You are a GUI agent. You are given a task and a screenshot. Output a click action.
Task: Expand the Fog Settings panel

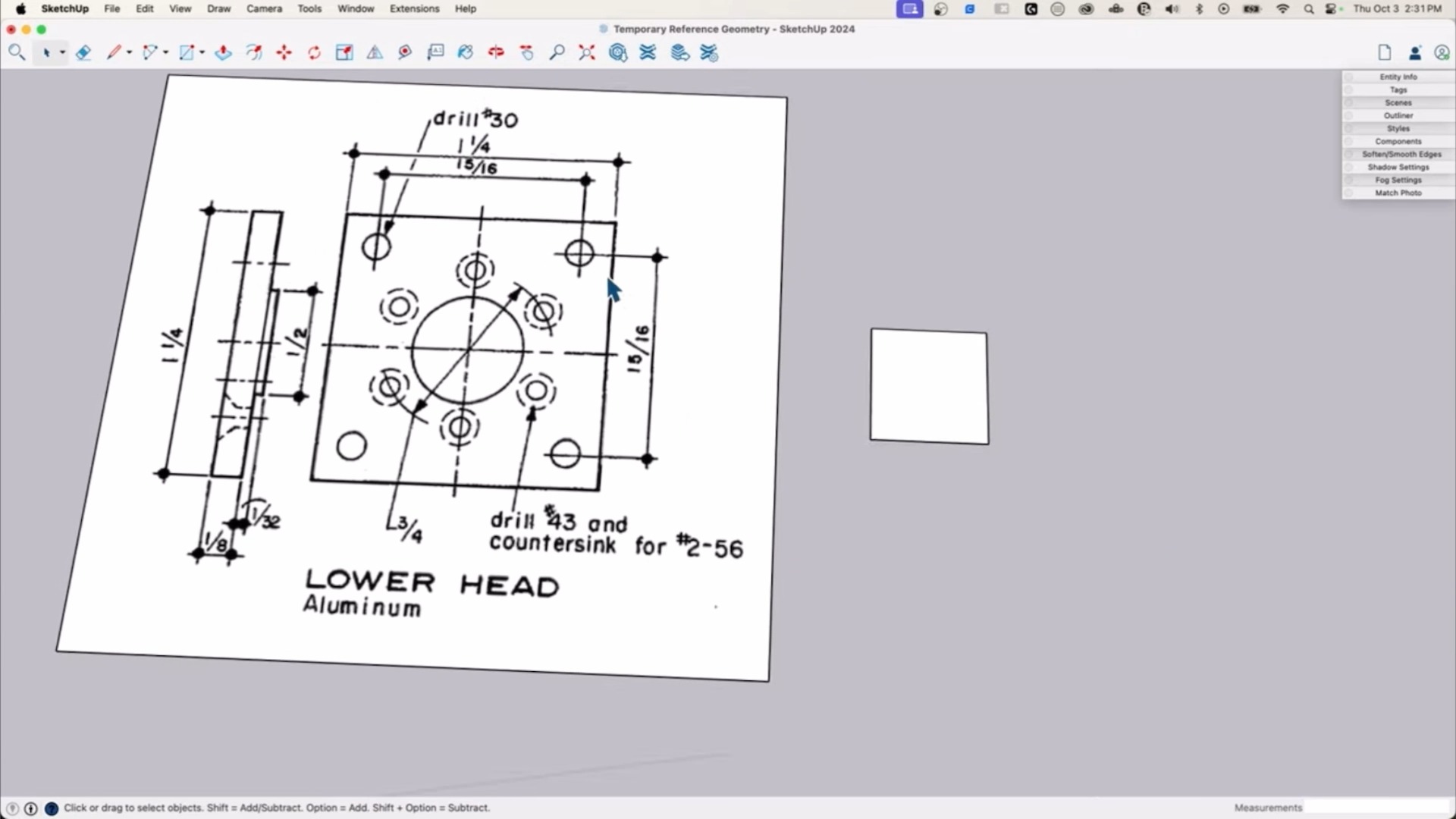1398,180
